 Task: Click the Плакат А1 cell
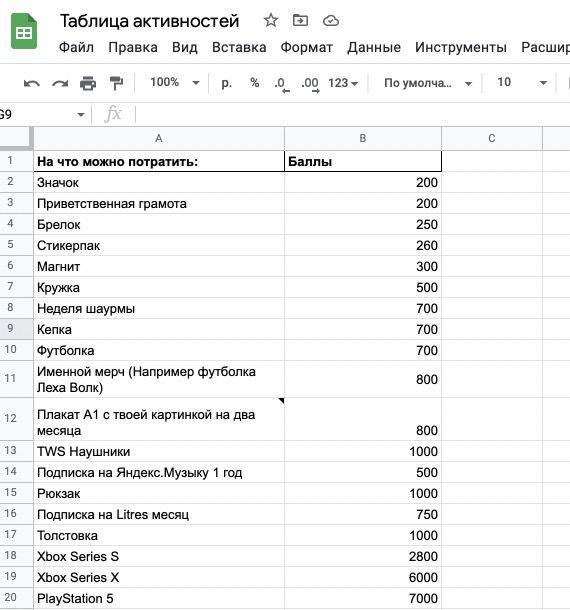click(x=159, y=419)
